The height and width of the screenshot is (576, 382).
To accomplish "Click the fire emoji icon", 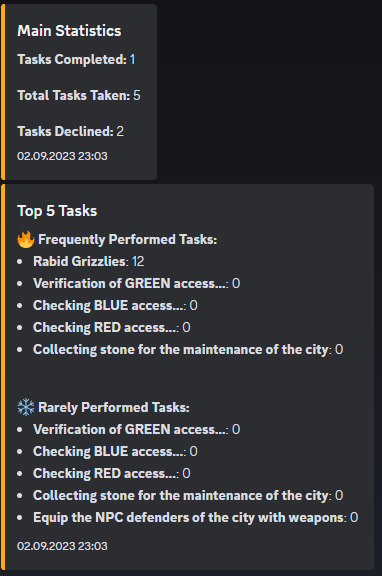I will (26, 240).
